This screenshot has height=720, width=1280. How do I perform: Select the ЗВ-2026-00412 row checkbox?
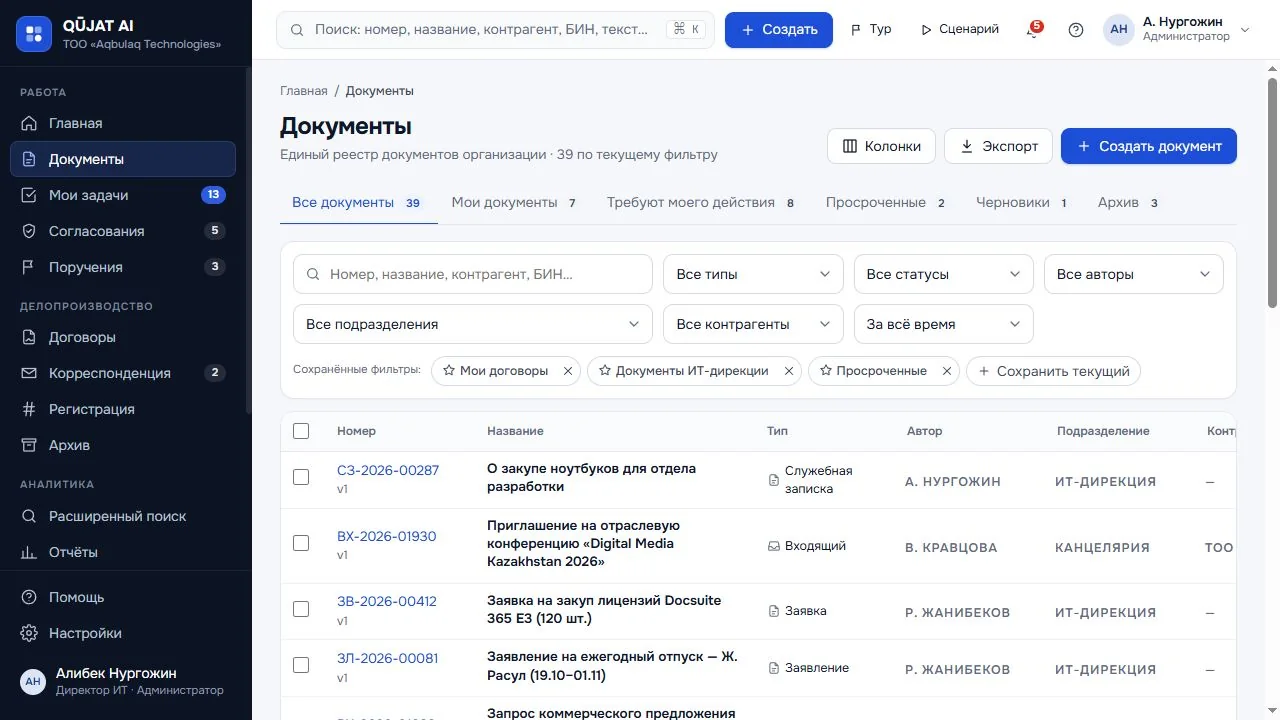301,609
